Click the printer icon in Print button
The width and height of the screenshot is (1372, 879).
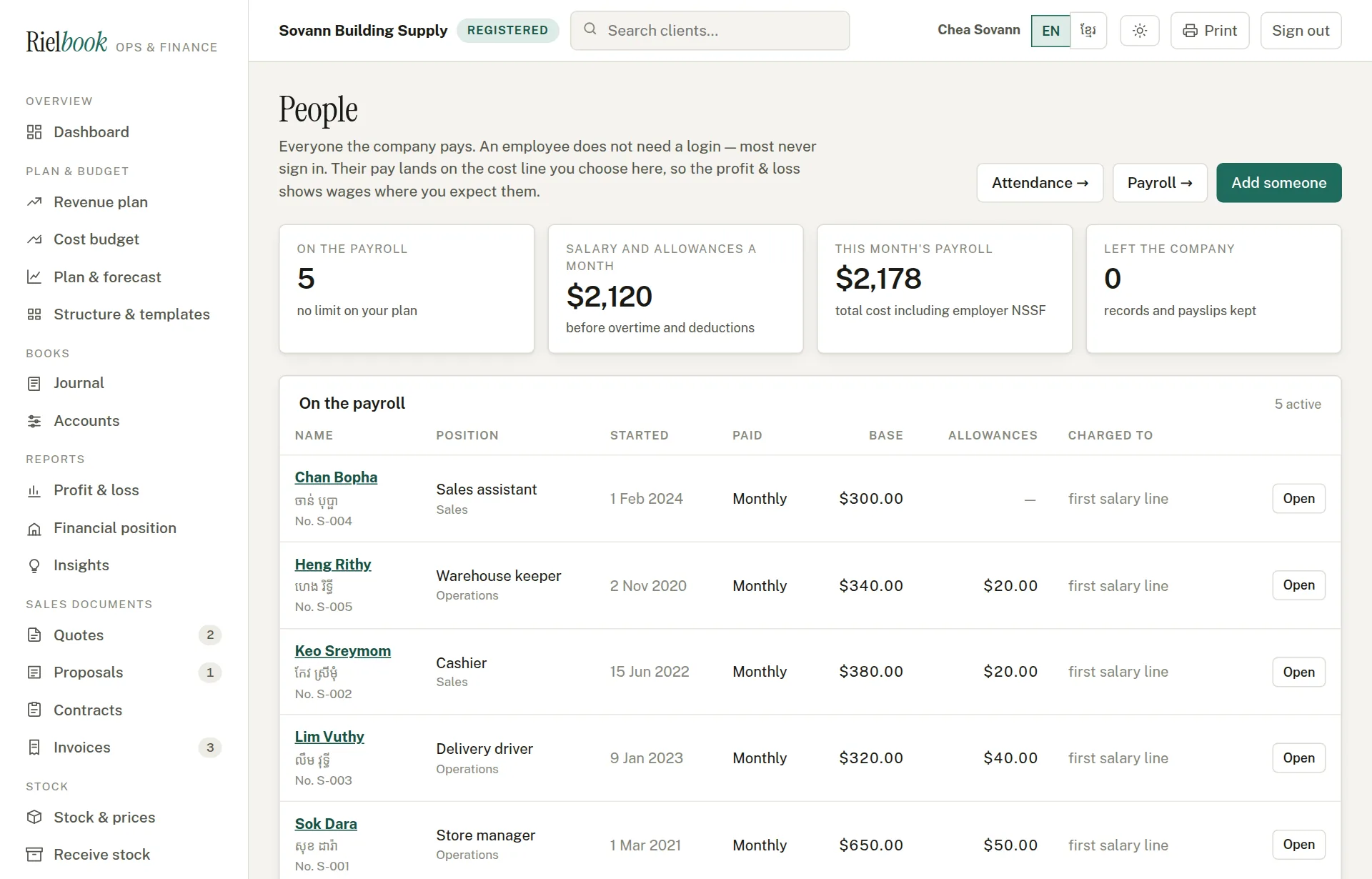[1190, 31]
